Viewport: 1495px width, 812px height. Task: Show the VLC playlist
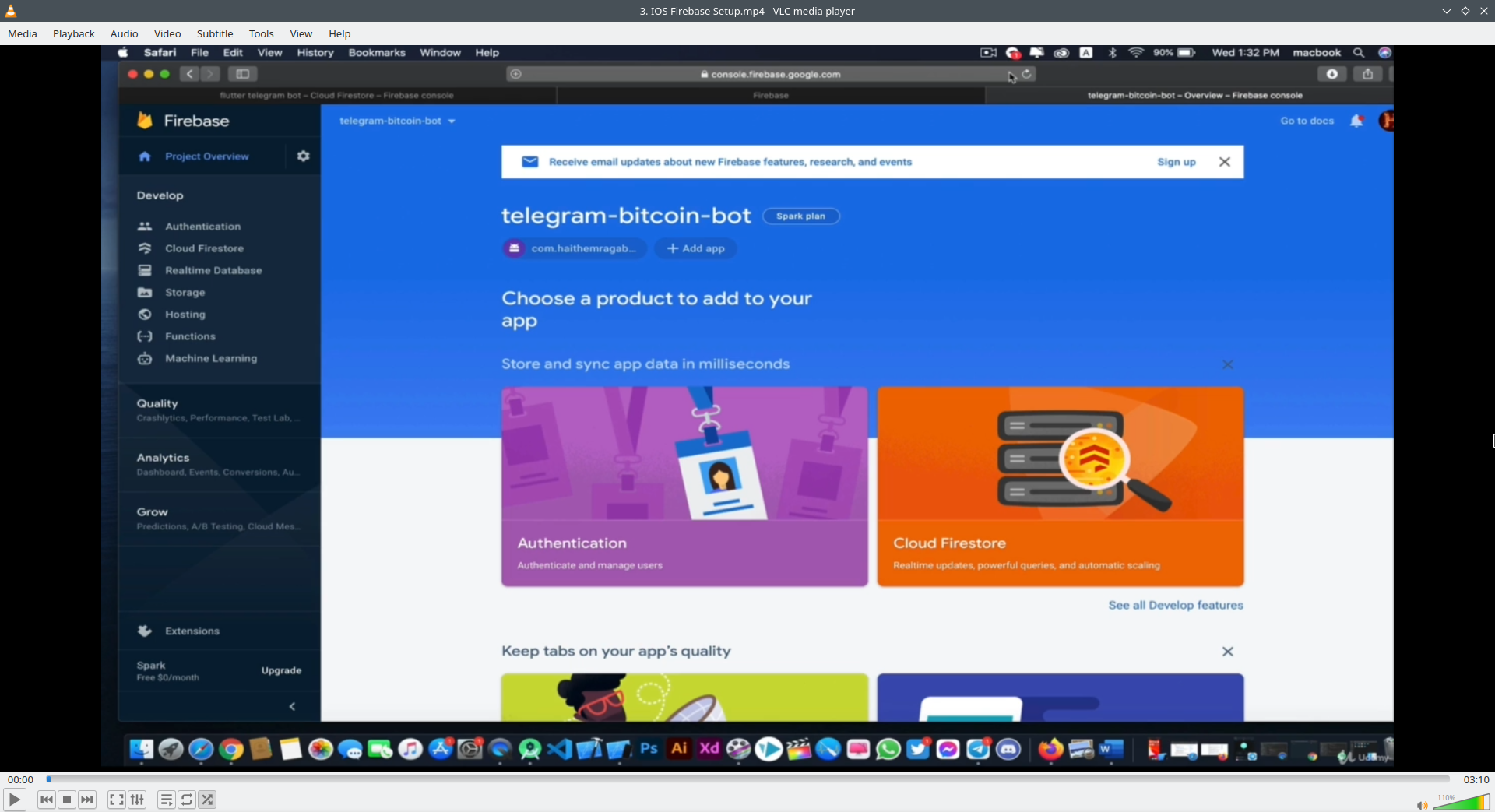click(x=167, y=800)
